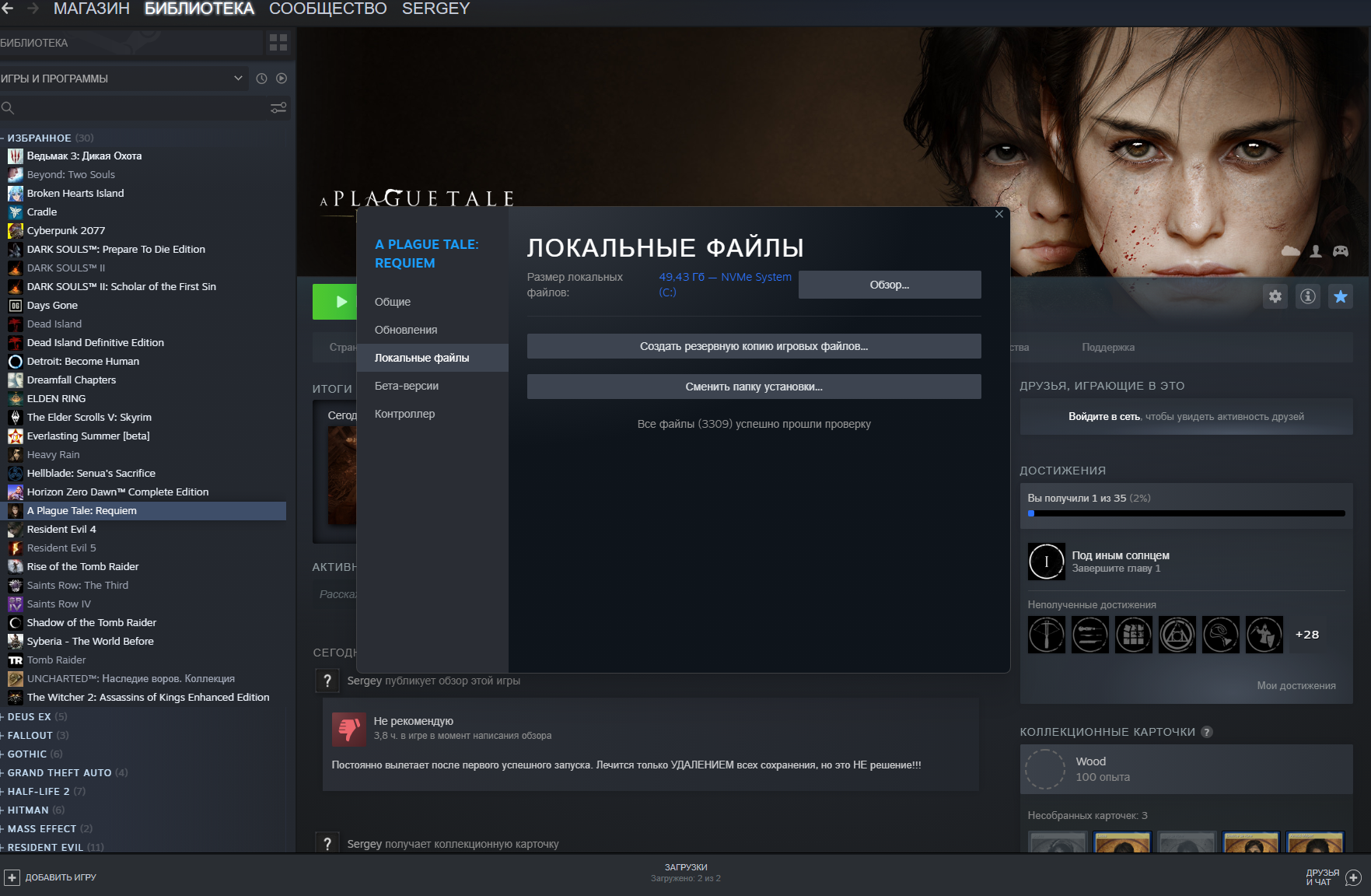Click 'Сменить папку установки' button
This screenshot has height=896, width=1371.
[754, 387]
